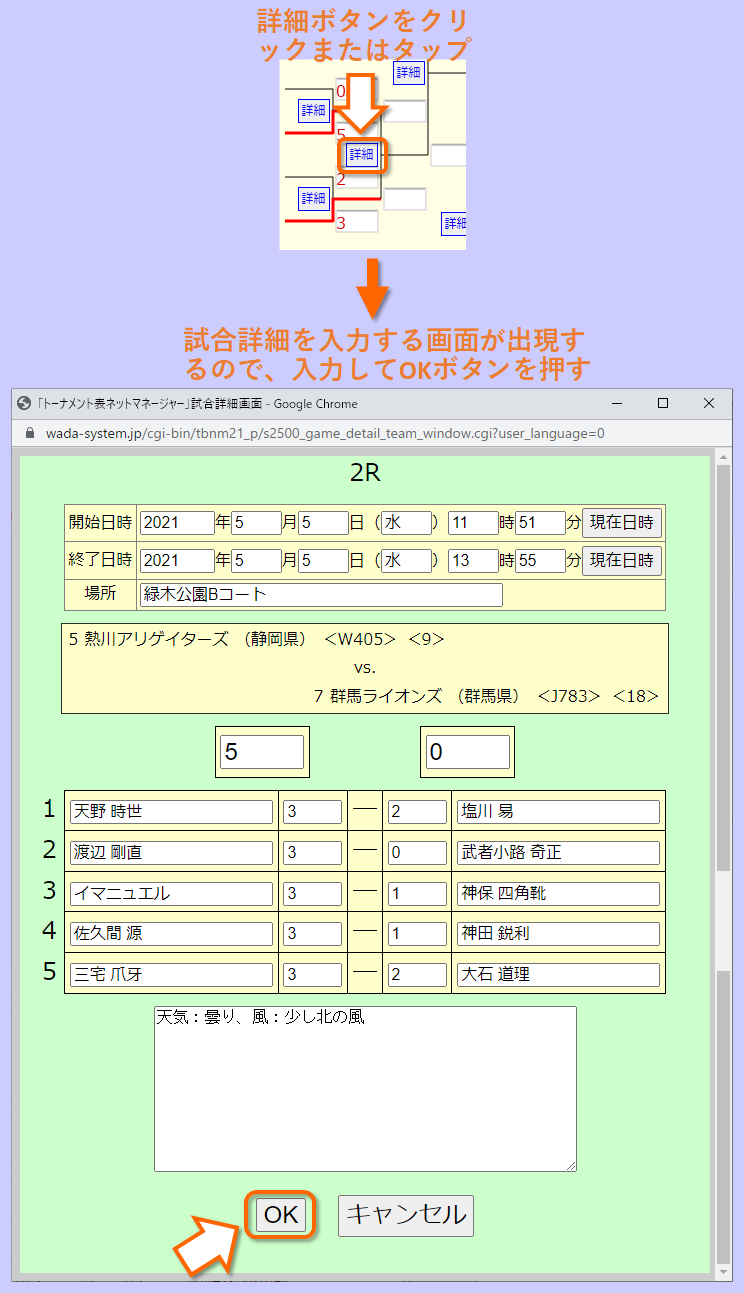Click the vertical scrollbar of detail window

tap(723, 864)
